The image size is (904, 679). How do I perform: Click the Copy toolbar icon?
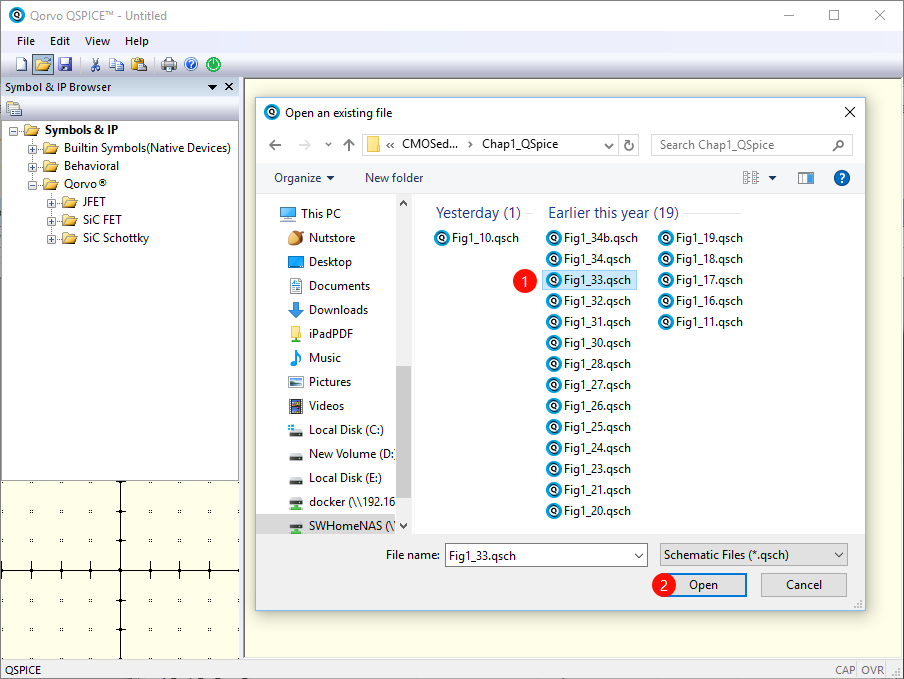click(116, 65)
